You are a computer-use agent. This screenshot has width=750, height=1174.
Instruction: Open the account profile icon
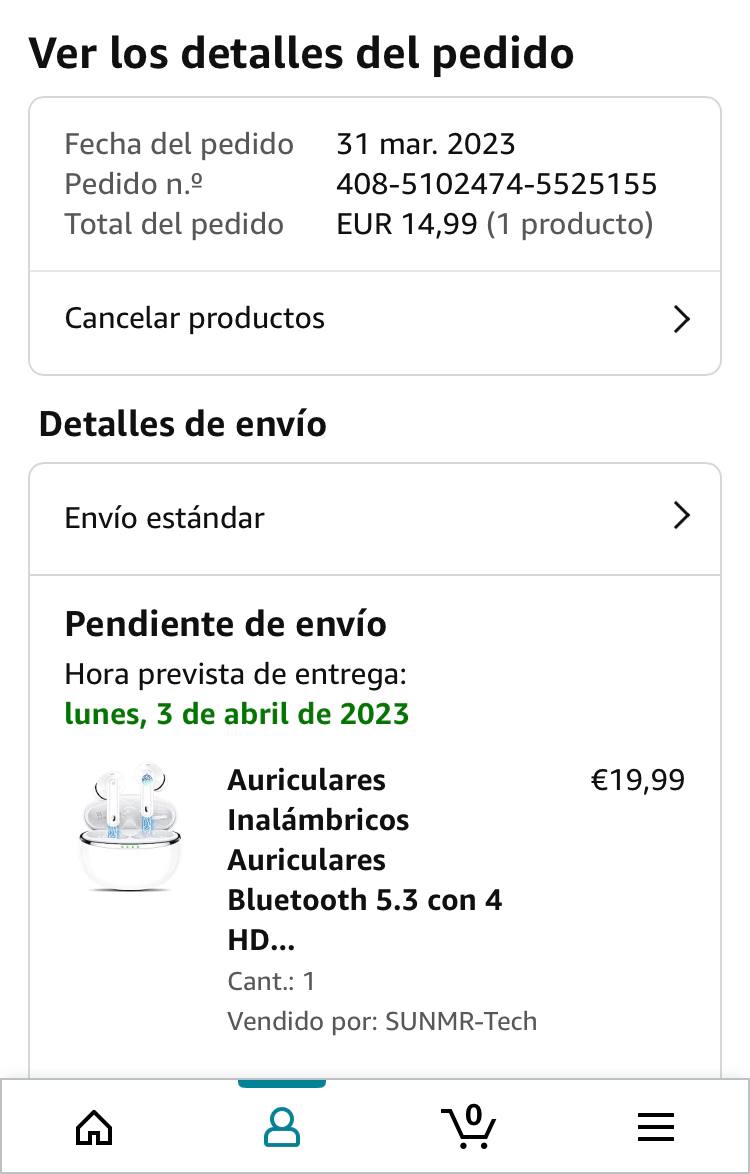point(281,1127)
